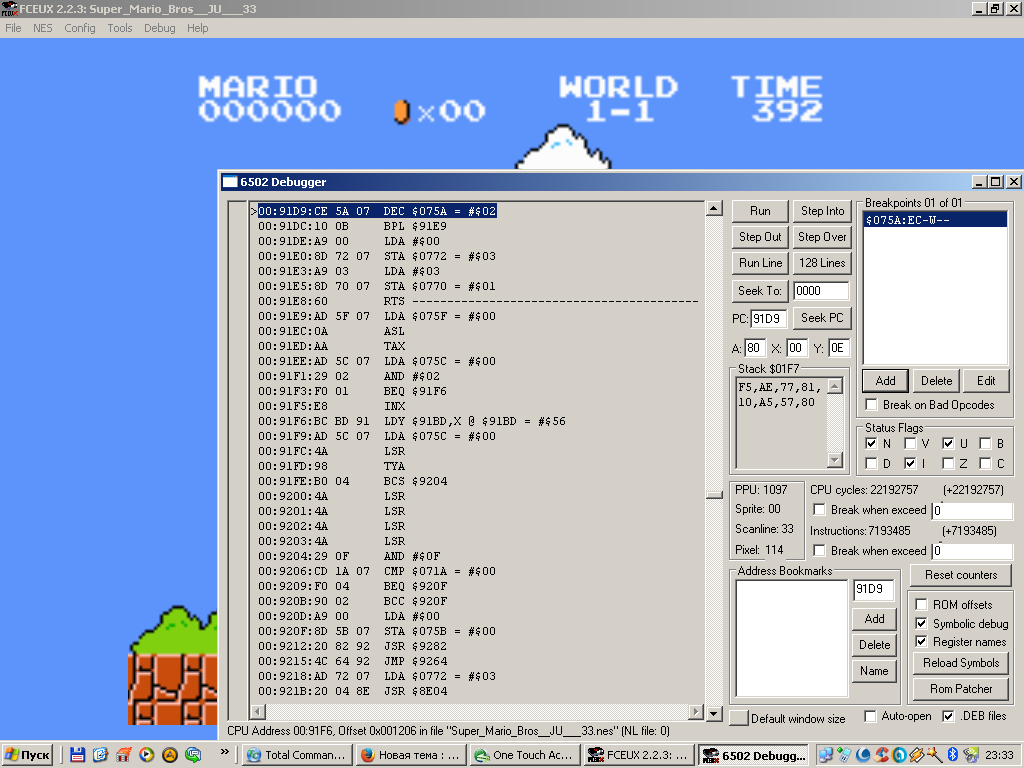Click the breakpoint Add button
The image size is (1024, 768).
coord(885,381)
